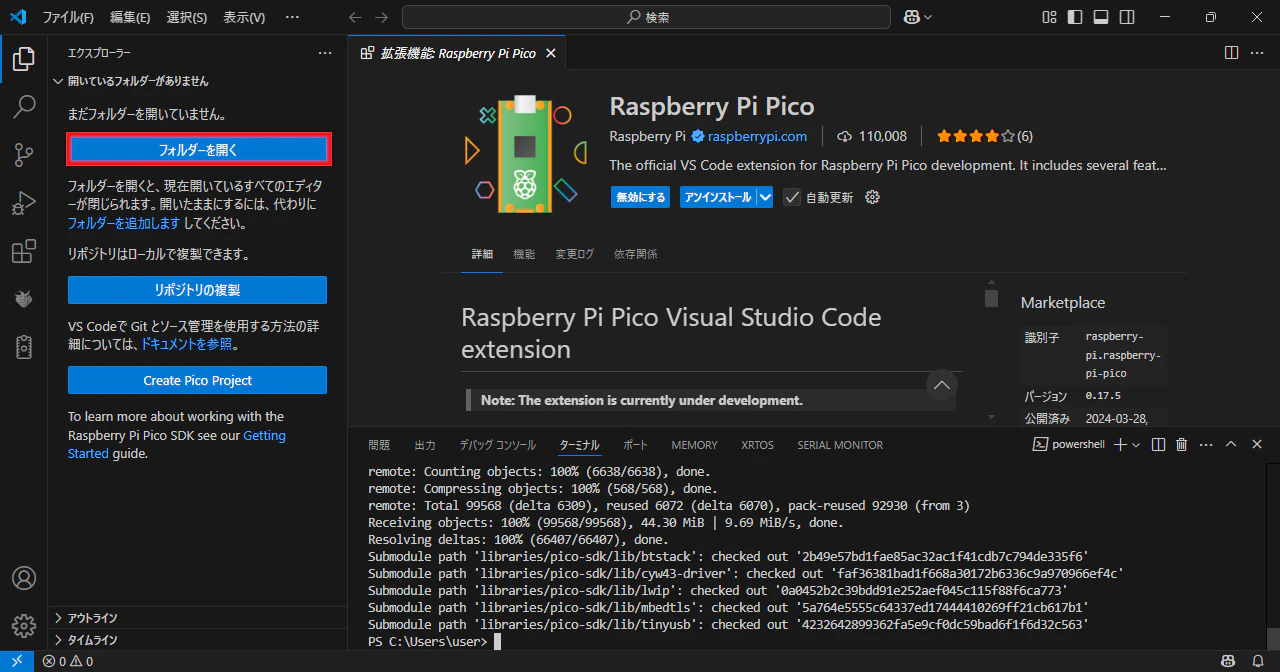Open the Selection menu
This screenshot has width=1280, height=672.
[187, 17]
